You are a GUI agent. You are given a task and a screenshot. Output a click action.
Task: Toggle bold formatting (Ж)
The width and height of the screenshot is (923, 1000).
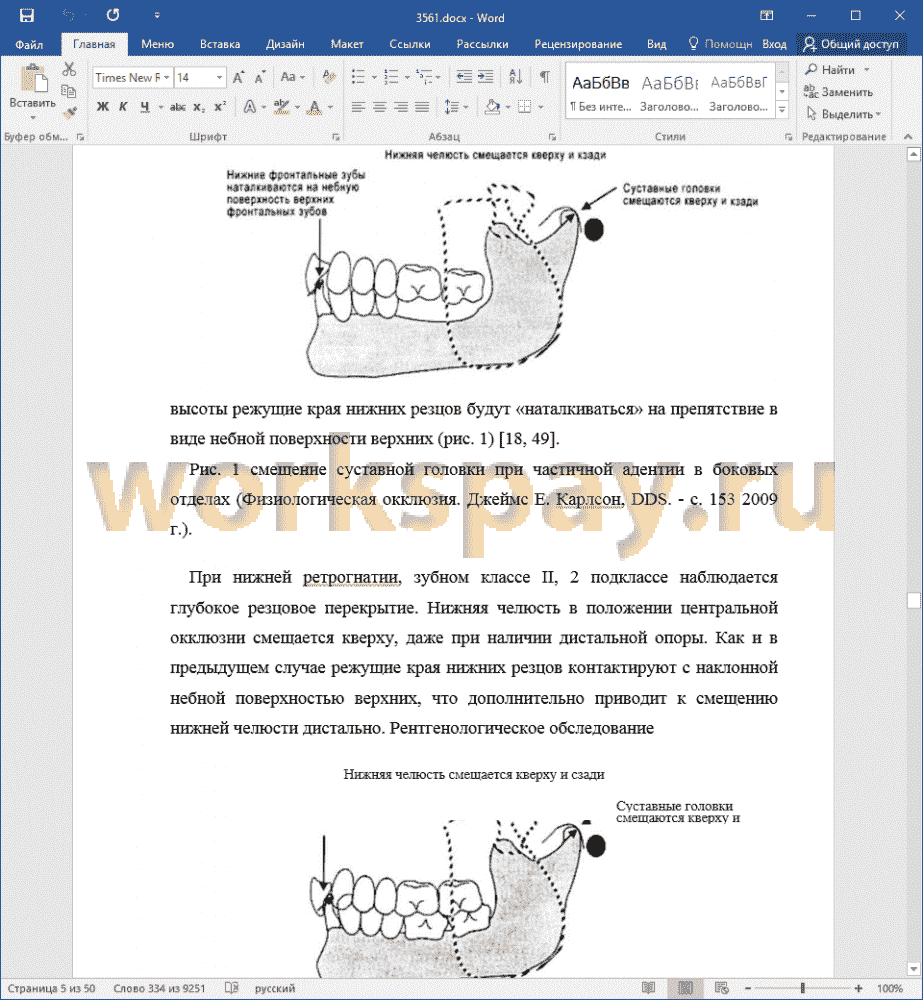(103, 107)
